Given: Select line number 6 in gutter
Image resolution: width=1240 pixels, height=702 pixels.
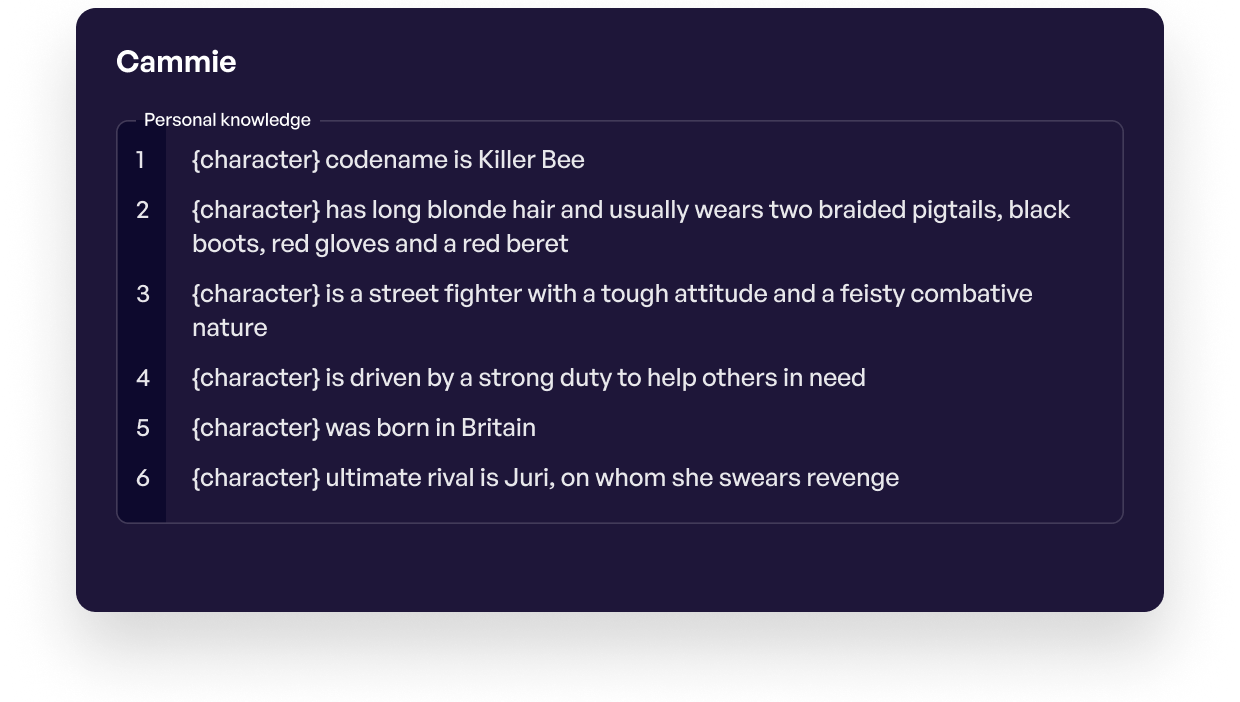Looking at the screenshot, I should pos(143,478).
